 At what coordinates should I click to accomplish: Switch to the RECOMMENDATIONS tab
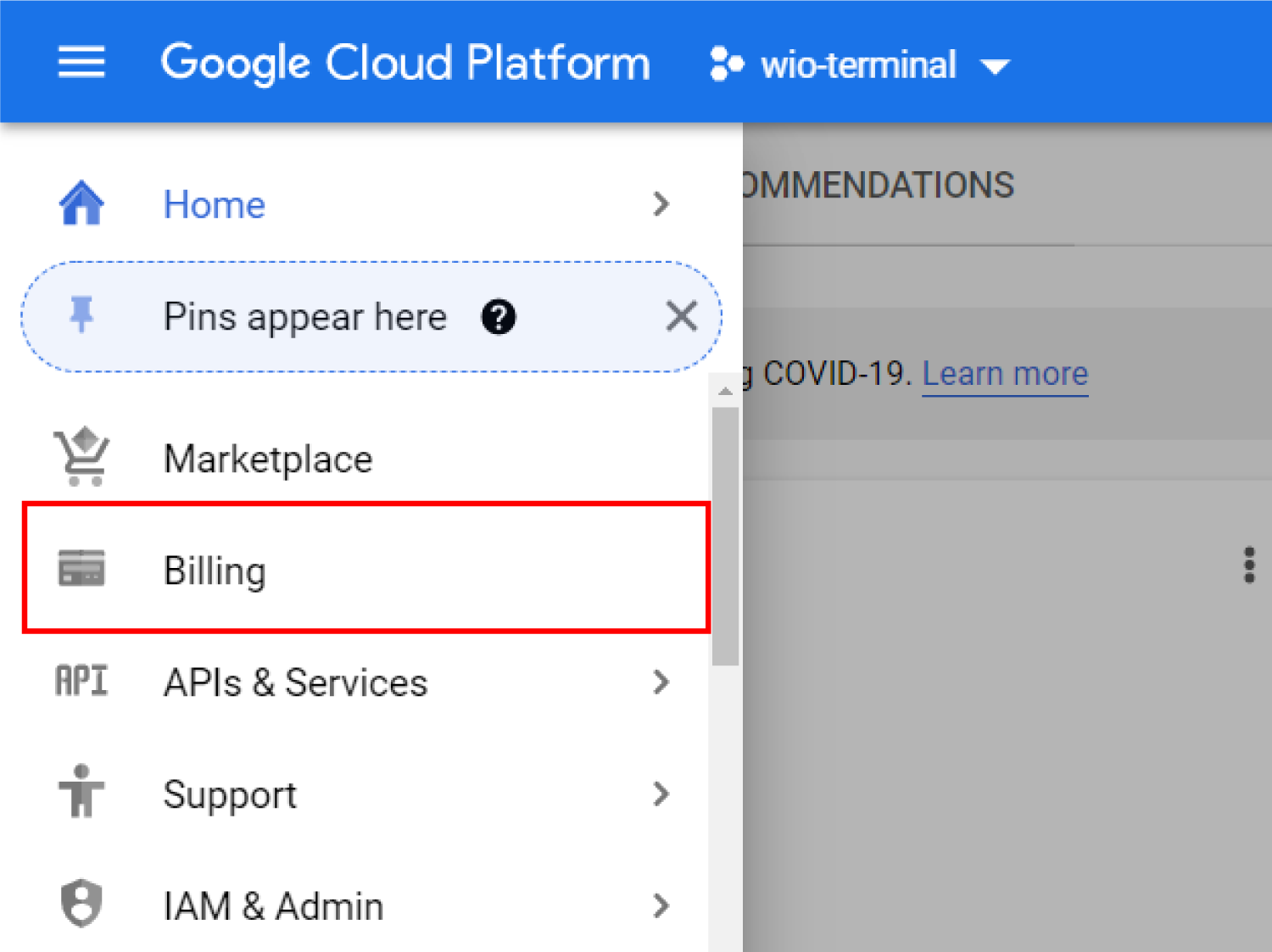878,186
